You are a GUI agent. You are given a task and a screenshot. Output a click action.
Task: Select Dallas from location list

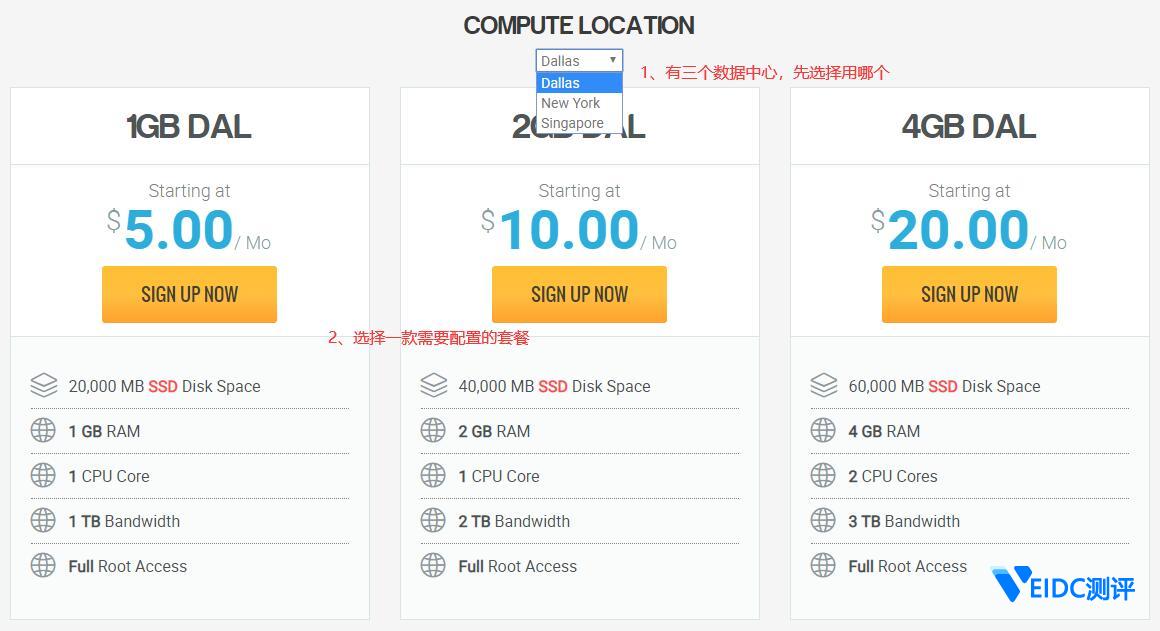tap(561, 83)
